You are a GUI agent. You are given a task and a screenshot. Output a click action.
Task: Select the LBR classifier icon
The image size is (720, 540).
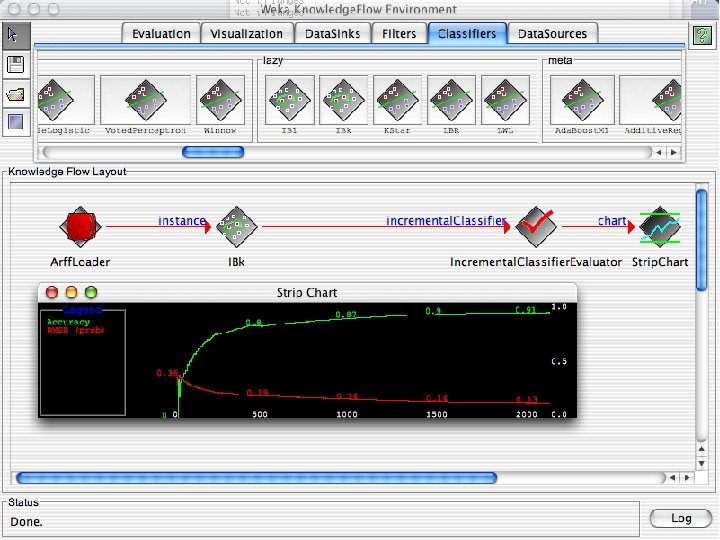[x=451, y=100]
